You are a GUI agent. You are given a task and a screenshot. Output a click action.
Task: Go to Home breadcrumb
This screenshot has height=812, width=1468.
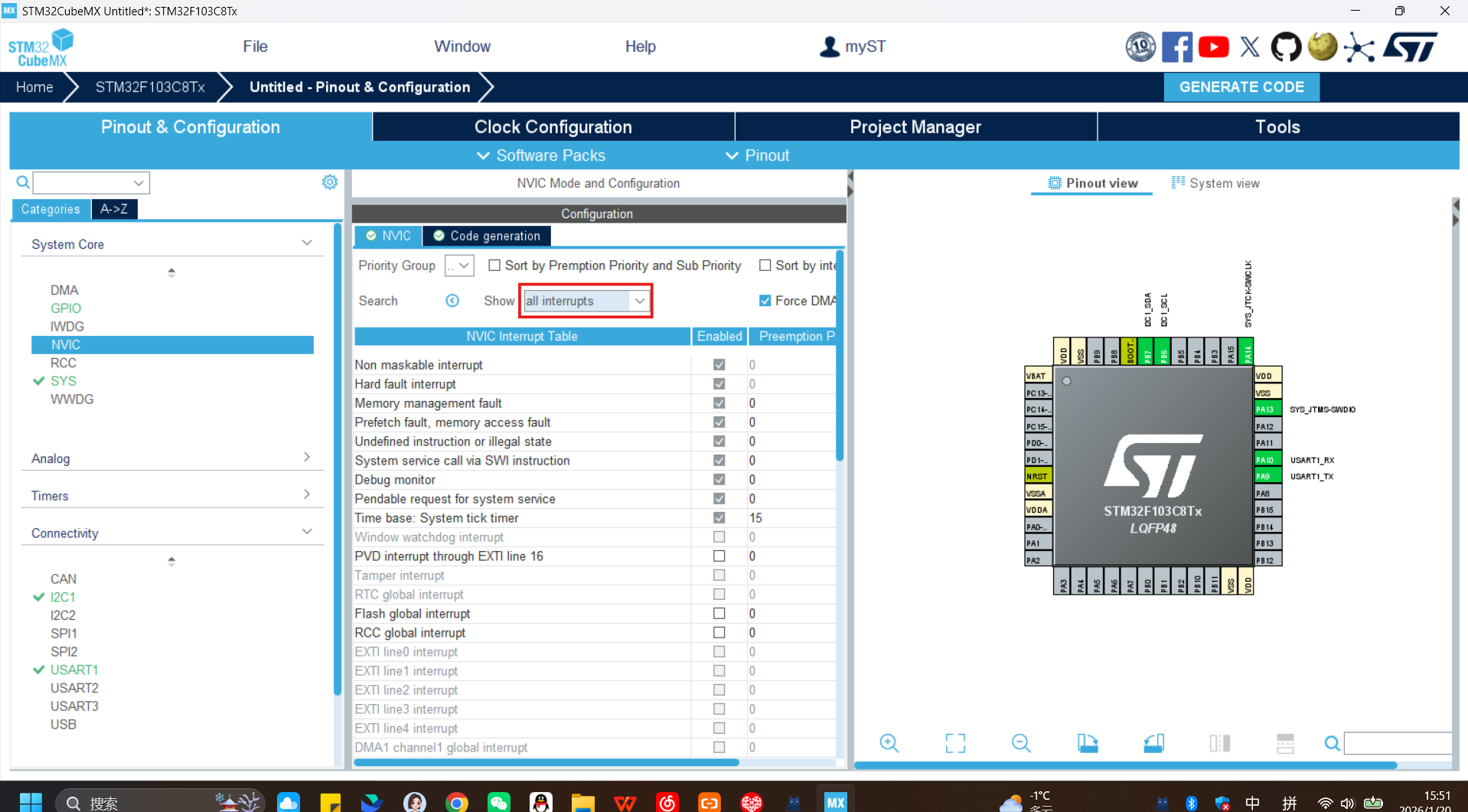(x=34, y=87)
